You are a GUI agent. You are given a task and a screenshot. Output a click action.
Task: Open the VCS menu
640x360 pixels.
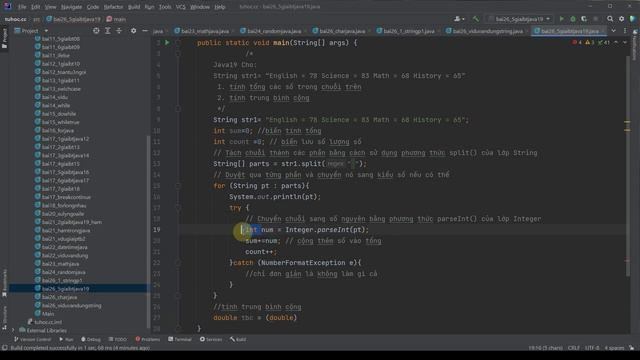[180, 7]
